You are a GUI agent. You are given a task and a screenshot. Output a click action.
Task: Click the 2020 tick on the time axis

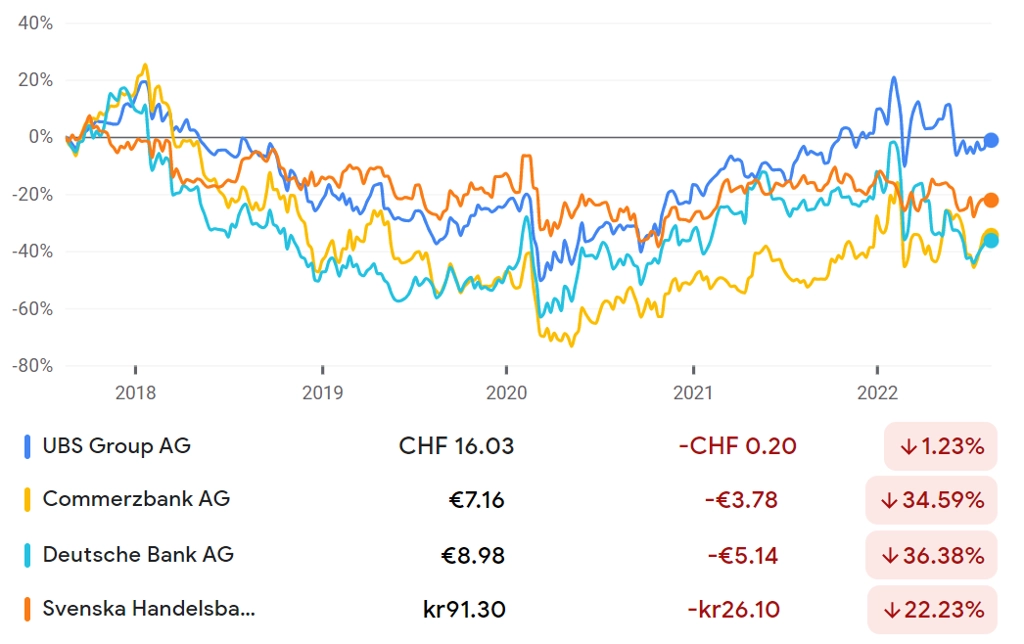(x=506, y=393)
